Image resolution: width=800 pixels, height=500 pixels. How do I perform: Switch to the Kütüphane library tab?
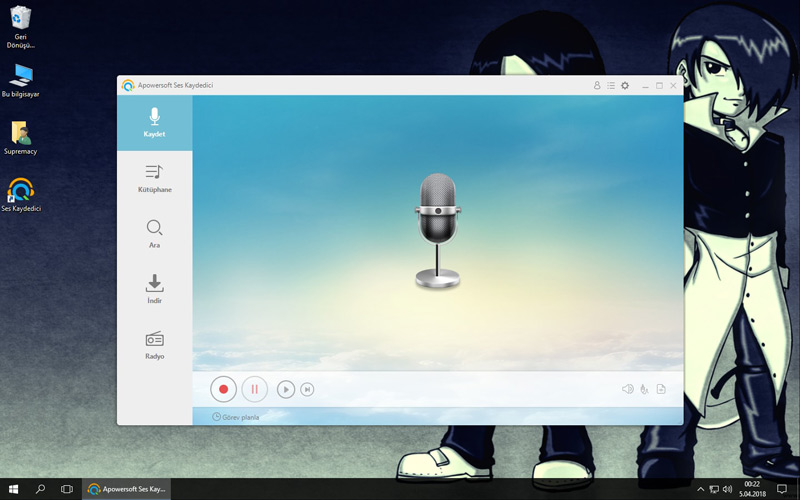click(x=155, y=179)
